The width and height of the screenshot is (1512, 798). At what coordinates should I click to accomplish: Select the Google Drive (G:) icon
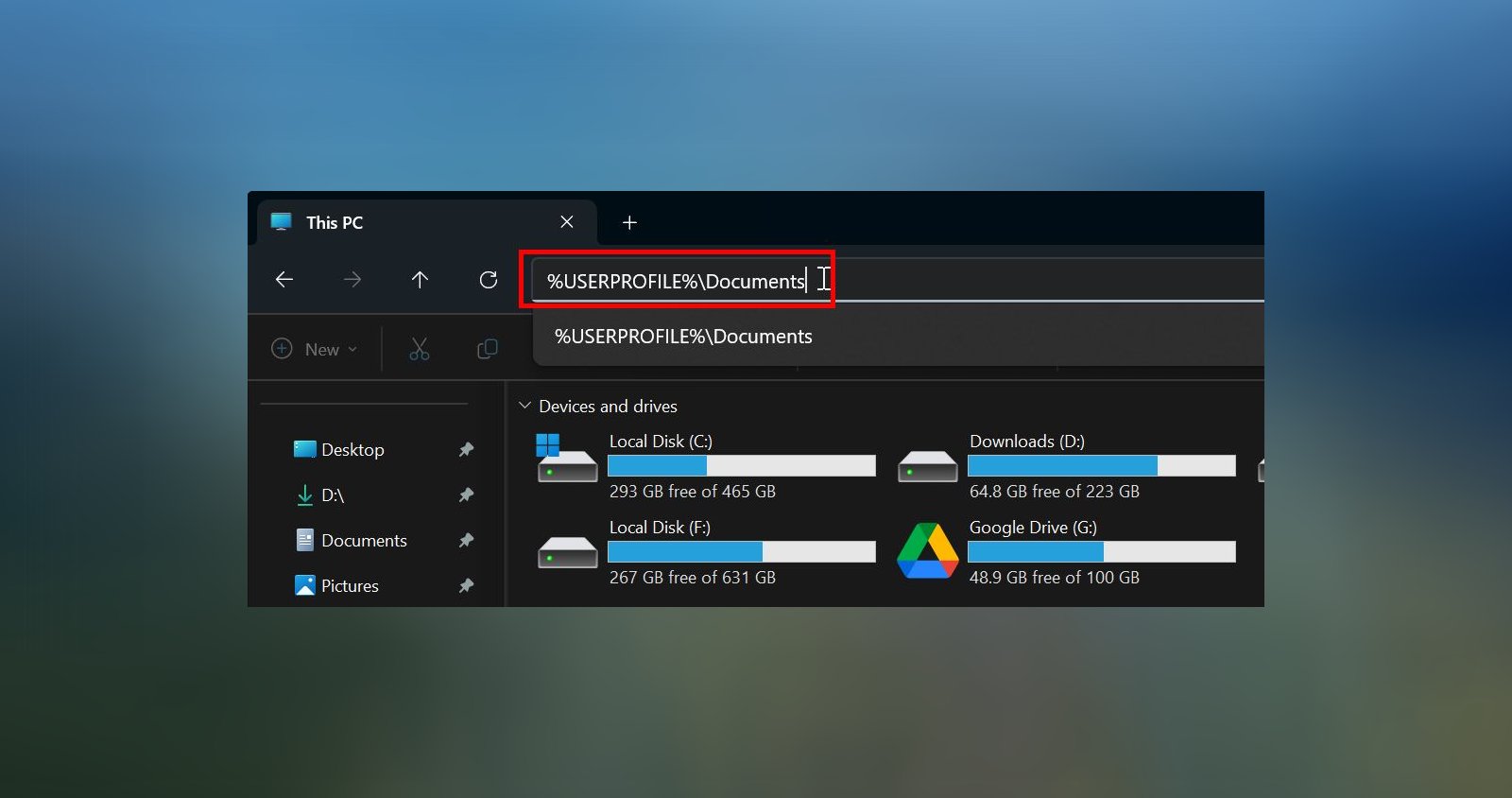point(927,550)
